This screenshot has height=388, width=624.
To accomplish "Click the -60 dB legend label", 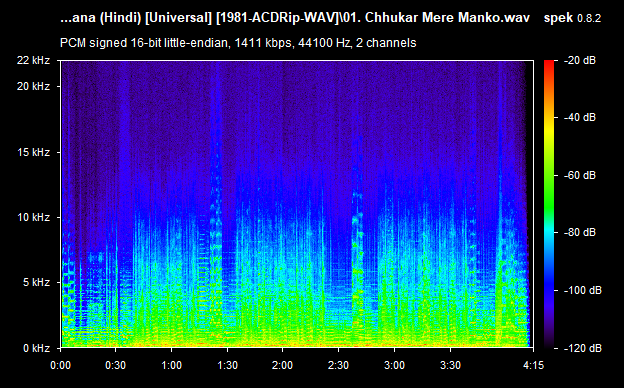I will [x=580, y=175].
